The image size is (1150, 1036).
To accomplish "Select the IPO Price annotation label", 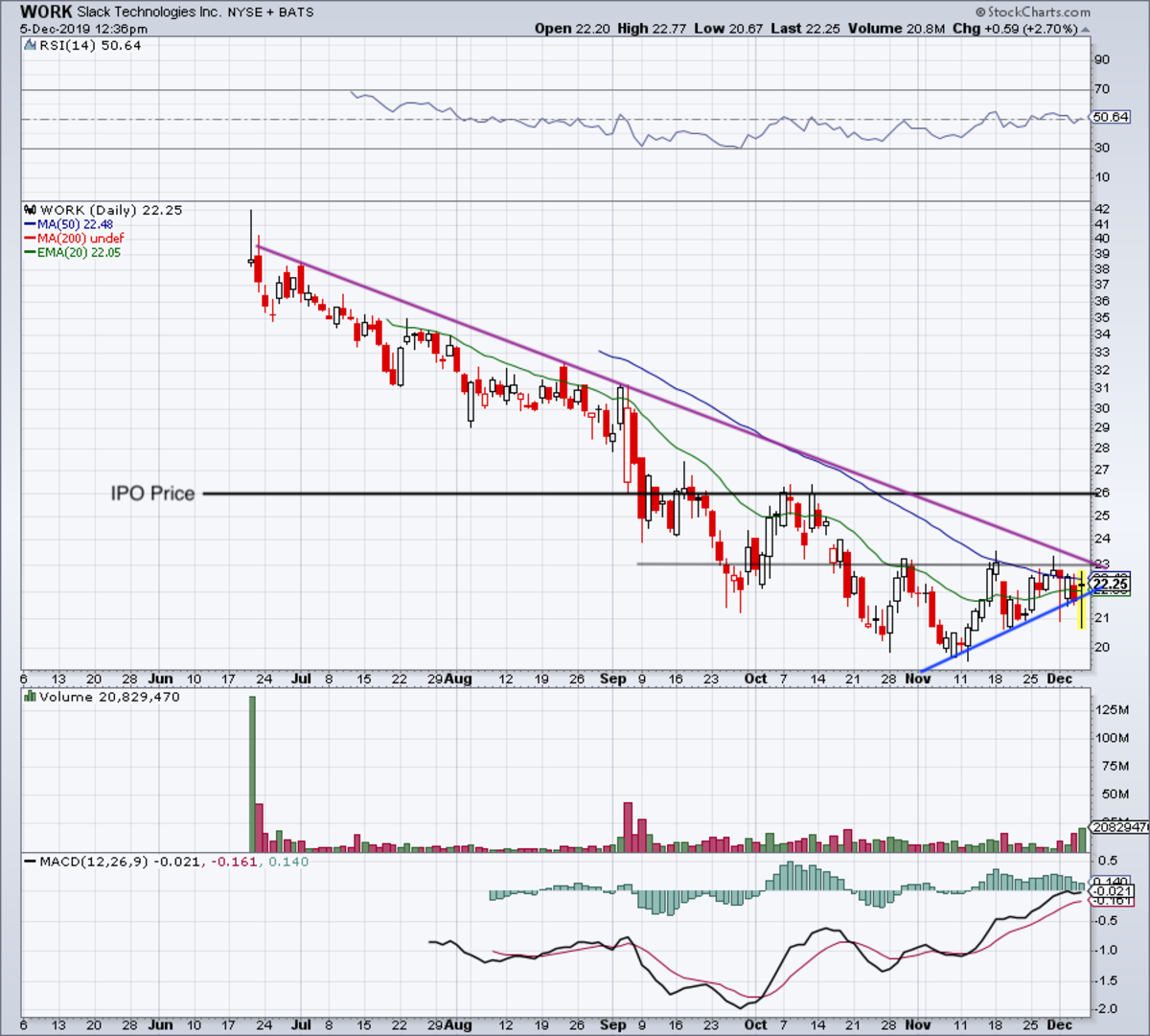I will pyautogui.click(x=152, y=494).
